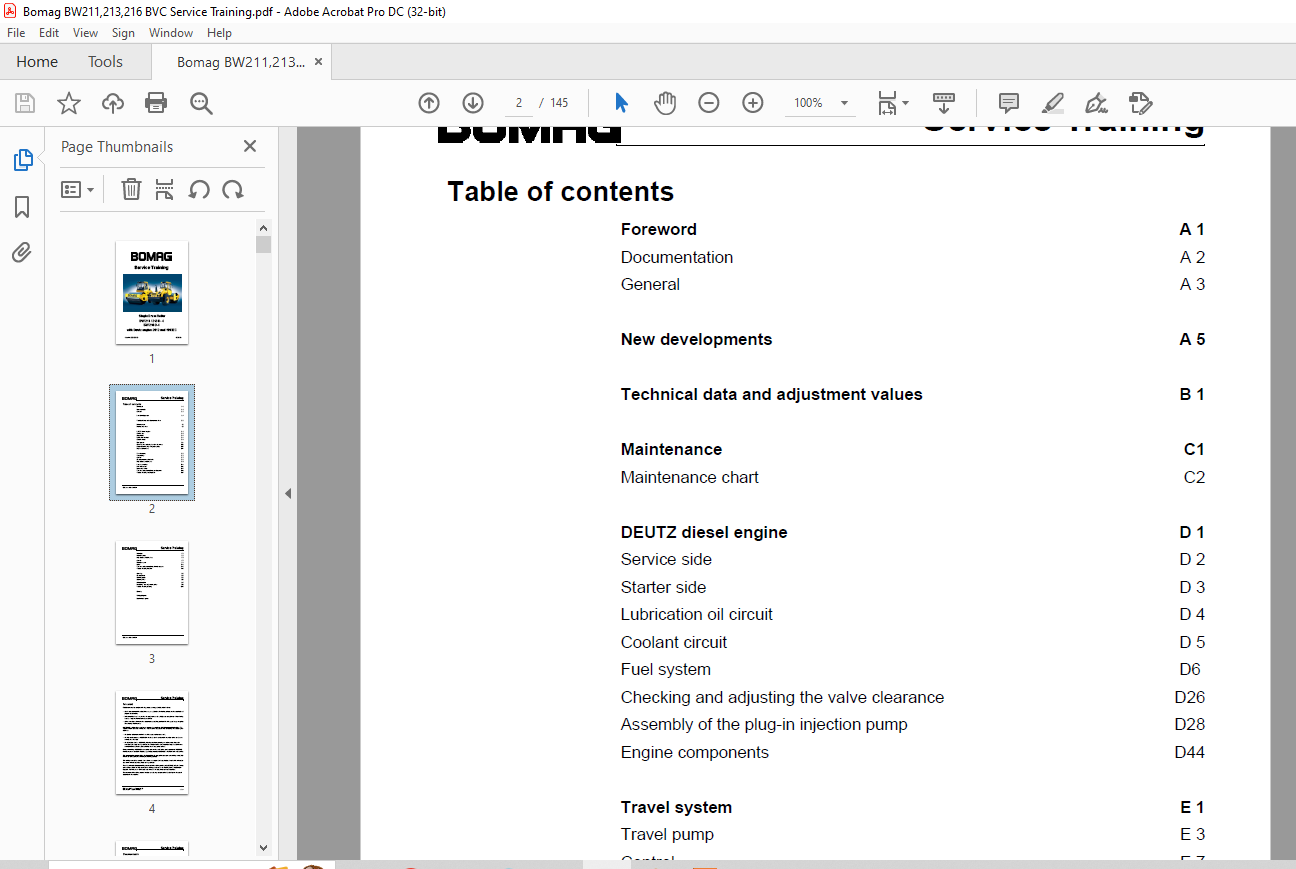Close the Bomag BW211 document tab
Viewport: 1296px width, 869px height.
319,62
